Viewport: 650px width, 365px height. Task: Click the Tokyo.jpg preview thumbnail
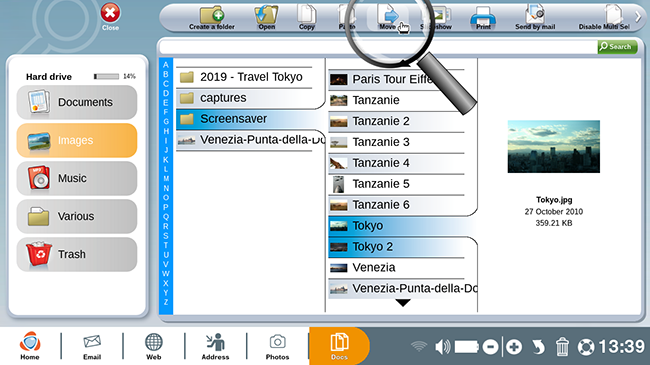[x=553, y=146]
